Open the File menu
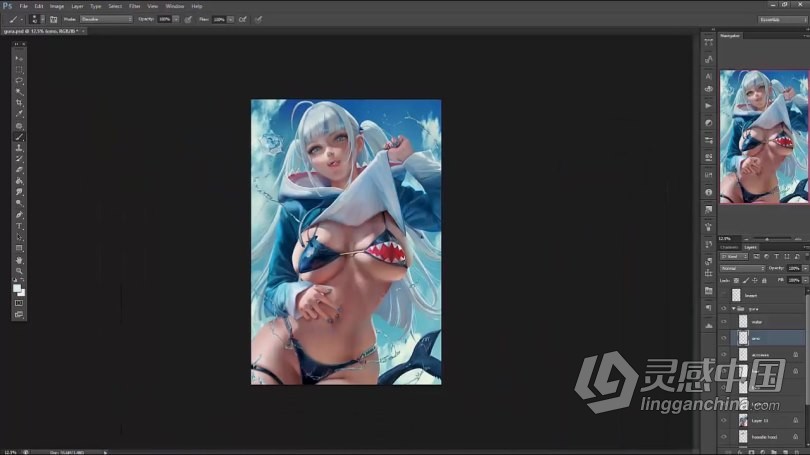 23,6
